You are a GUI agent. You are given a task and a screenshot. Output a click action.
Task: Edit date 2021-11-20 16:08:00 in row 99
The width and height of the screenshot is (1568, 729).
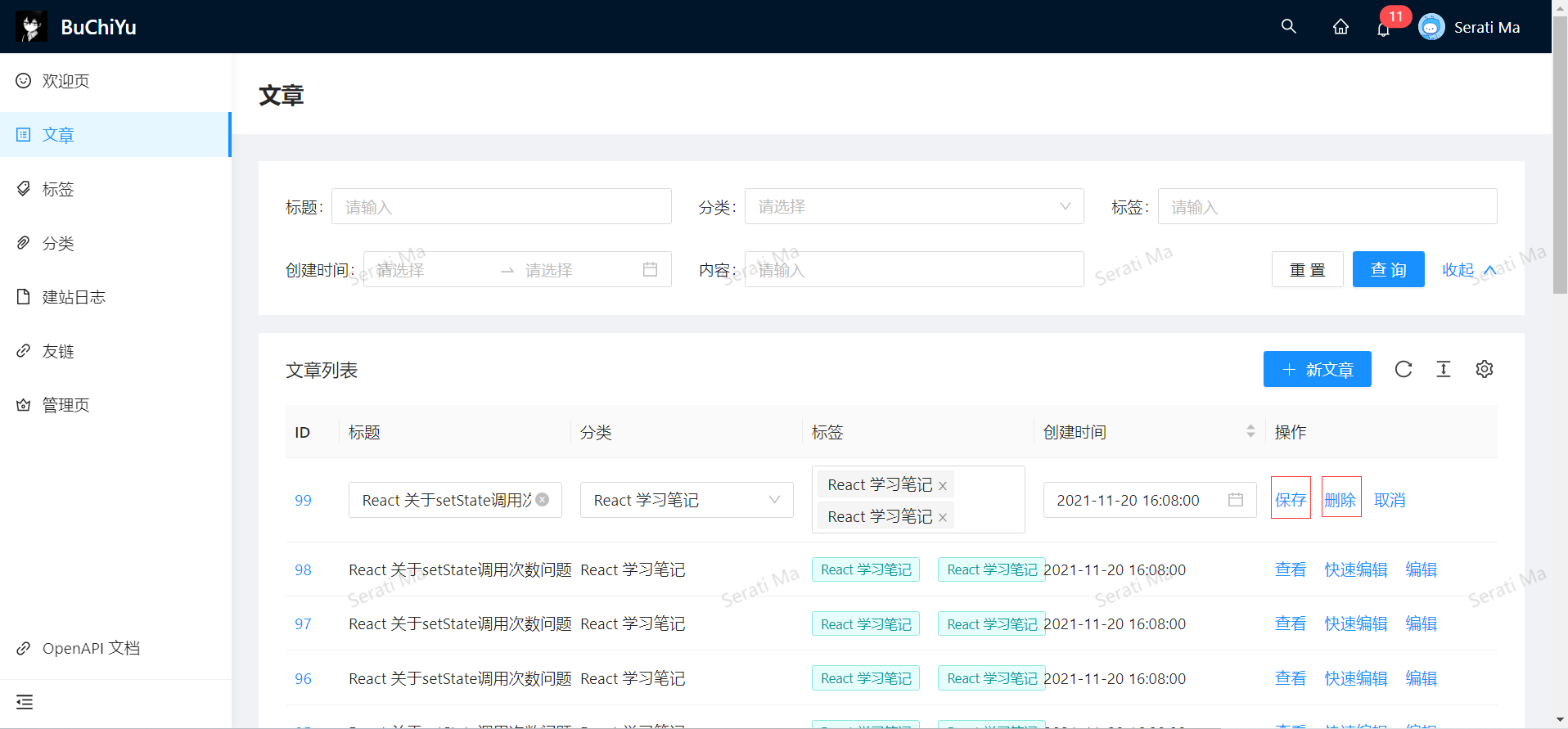1150,500
